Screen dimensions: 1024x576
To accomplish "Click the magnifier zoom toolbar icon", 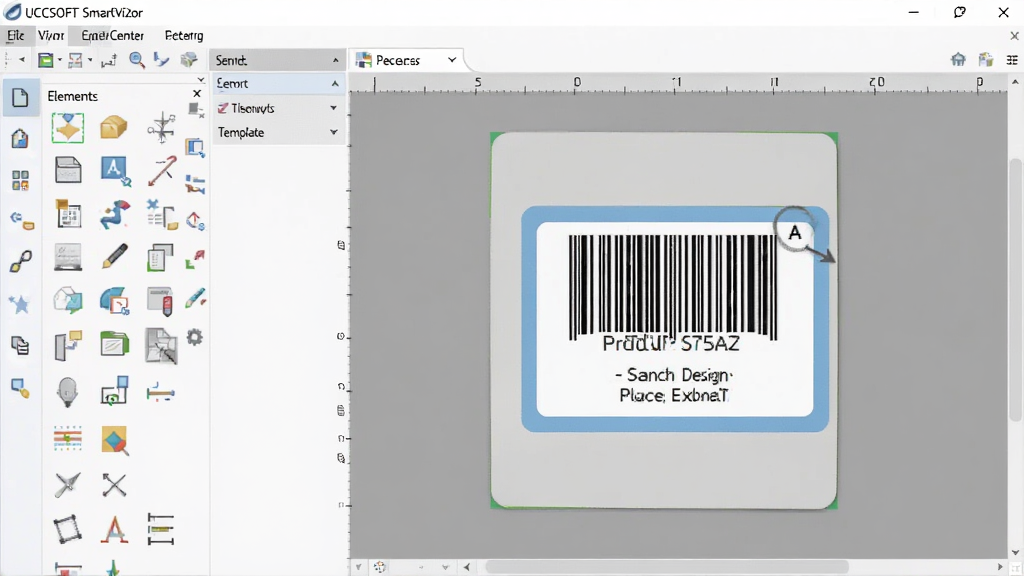I will click(136, 60).
